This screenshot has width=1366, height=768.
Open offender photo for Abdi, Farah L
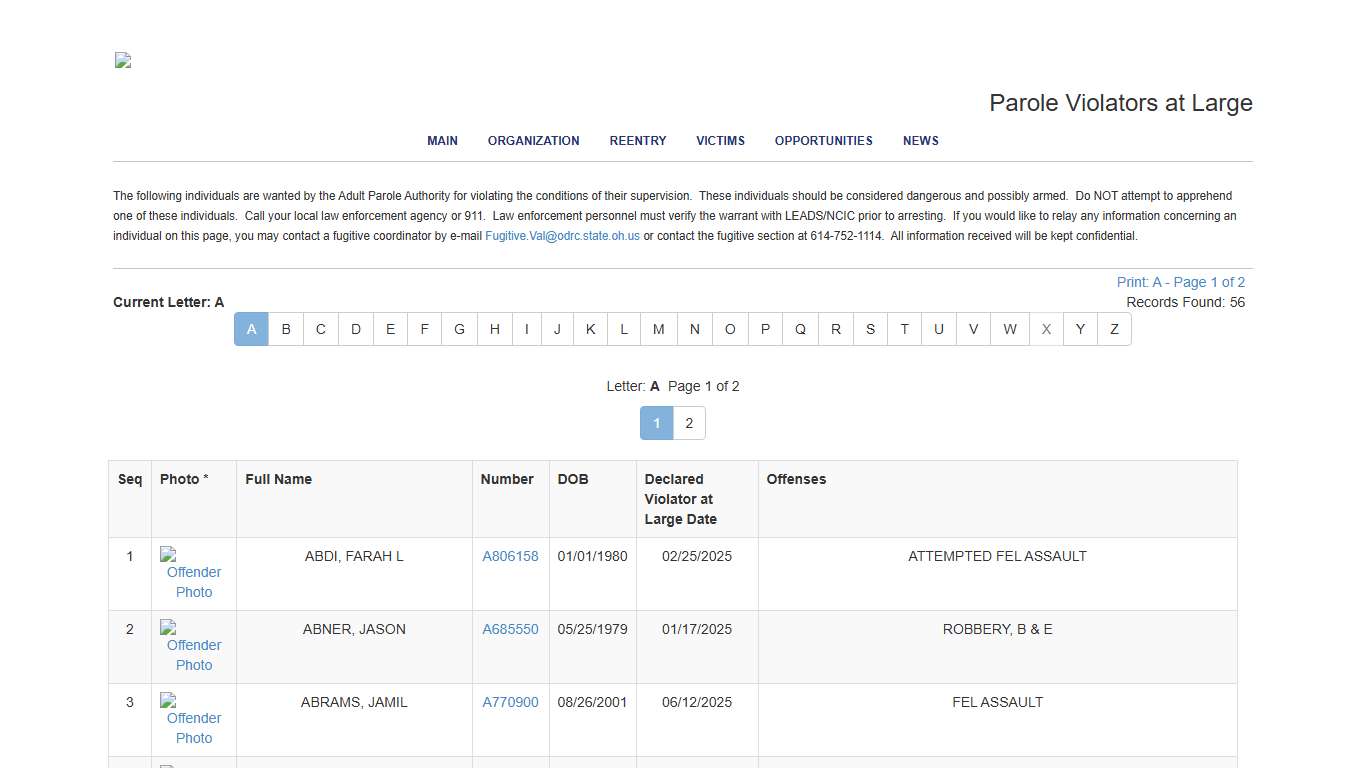click(193, 573)
